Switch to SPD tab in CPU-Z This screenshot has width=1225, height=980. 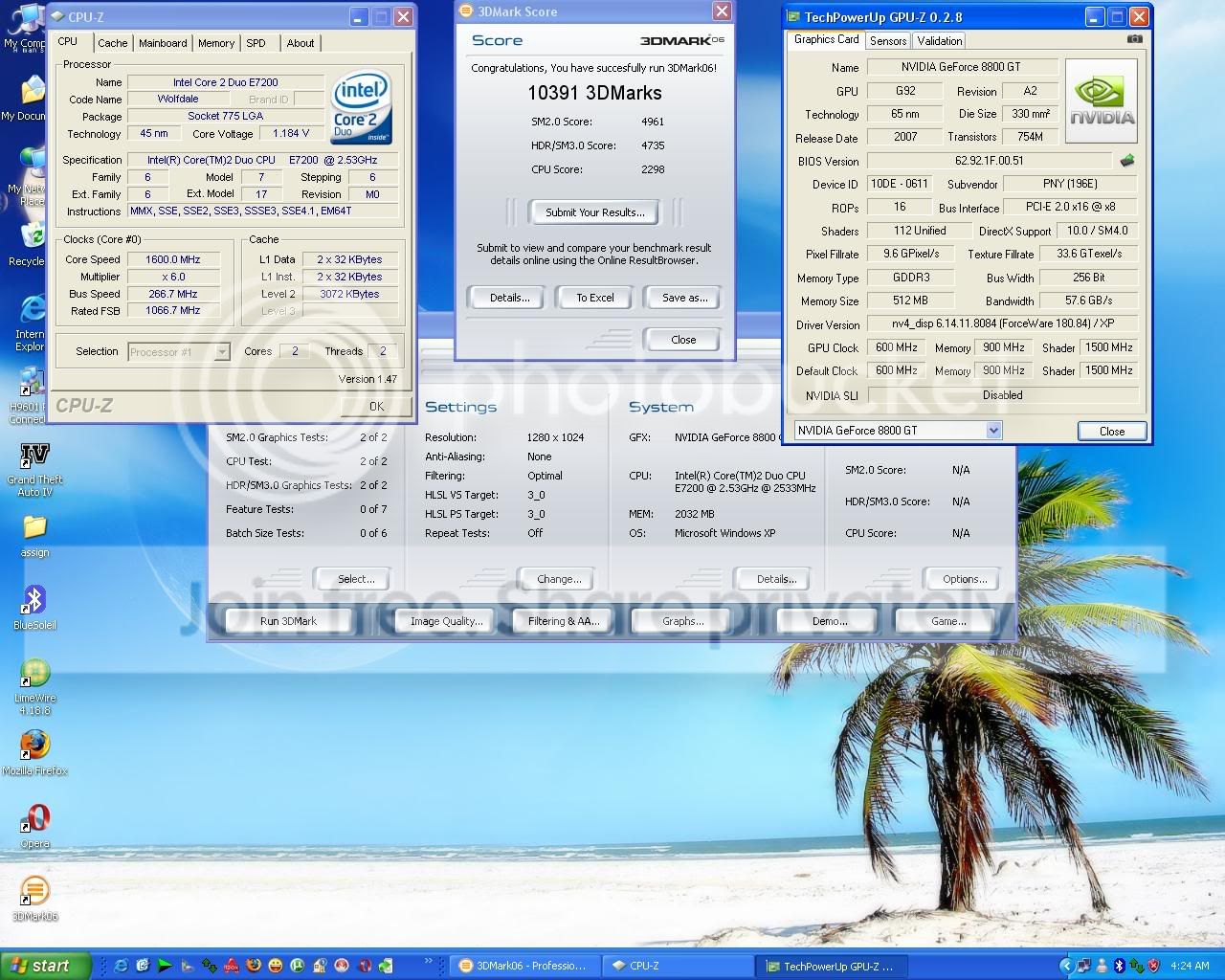256,43
